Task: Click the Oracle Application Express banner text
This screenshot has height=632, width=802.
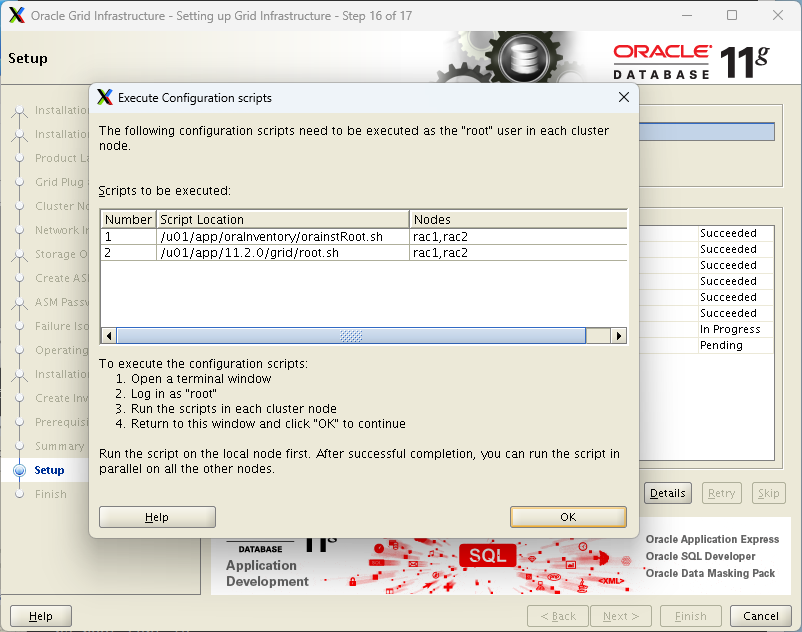Action: pyautogui.click(x=712, y=539)
